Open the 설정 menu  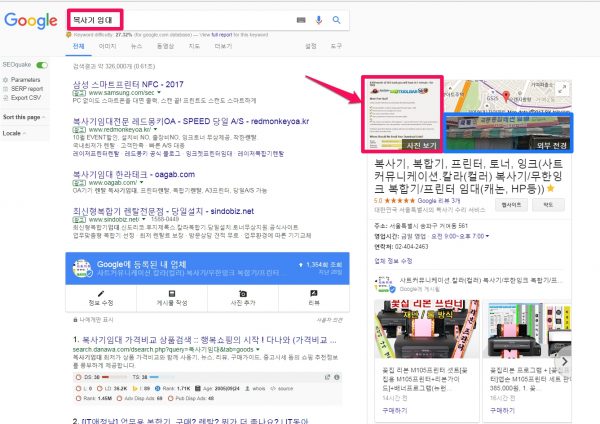pos(311,46)
